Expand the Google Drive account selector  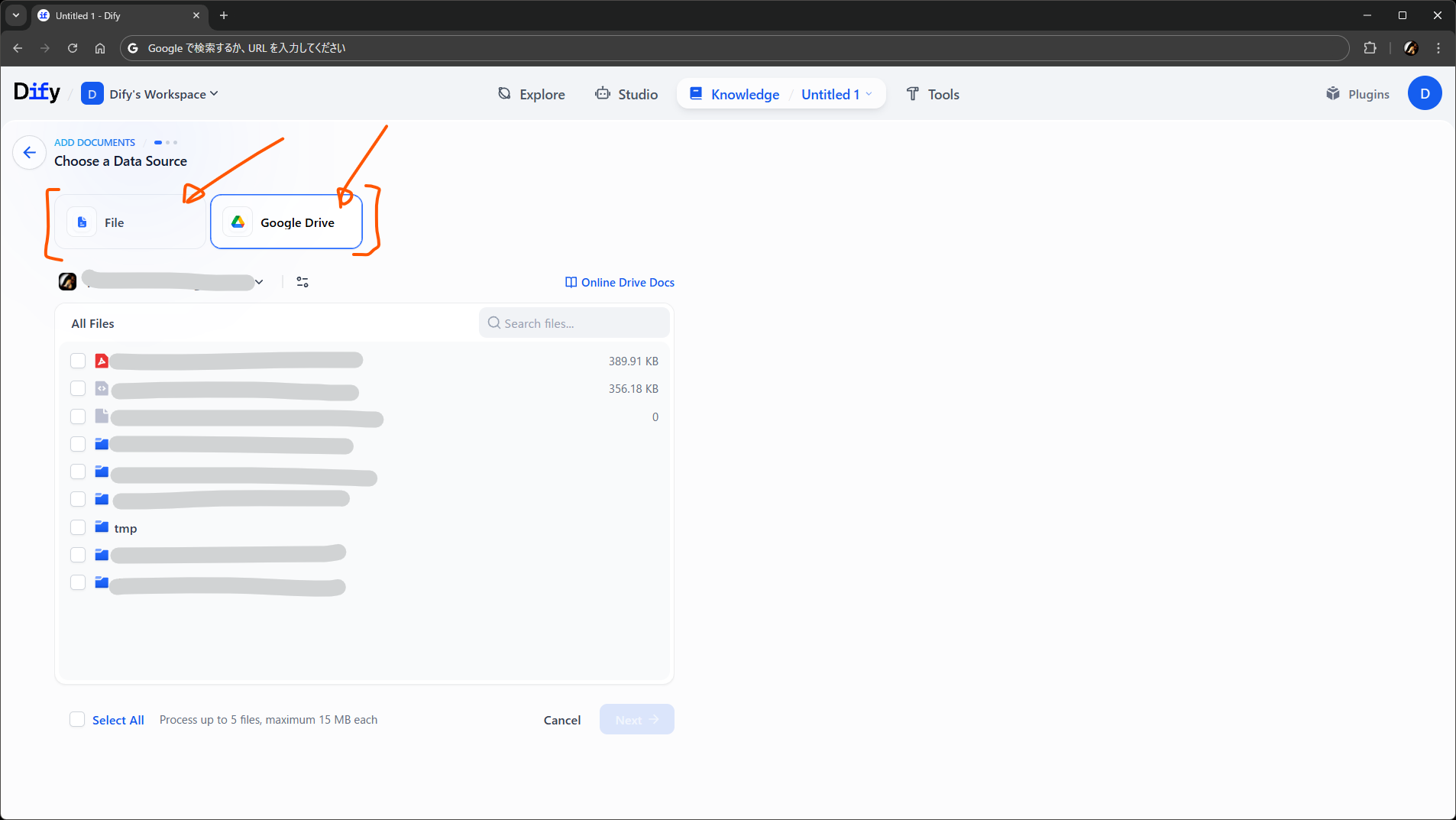coord(259,282)
